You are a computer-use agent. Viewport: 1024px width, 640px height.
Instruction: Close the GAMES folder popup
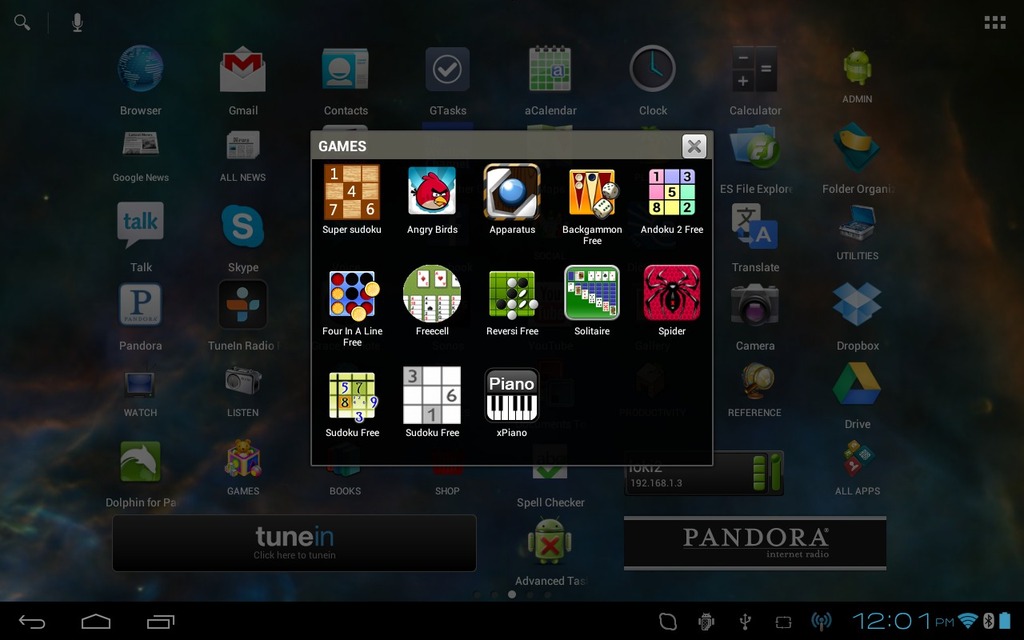click(694, 146)
